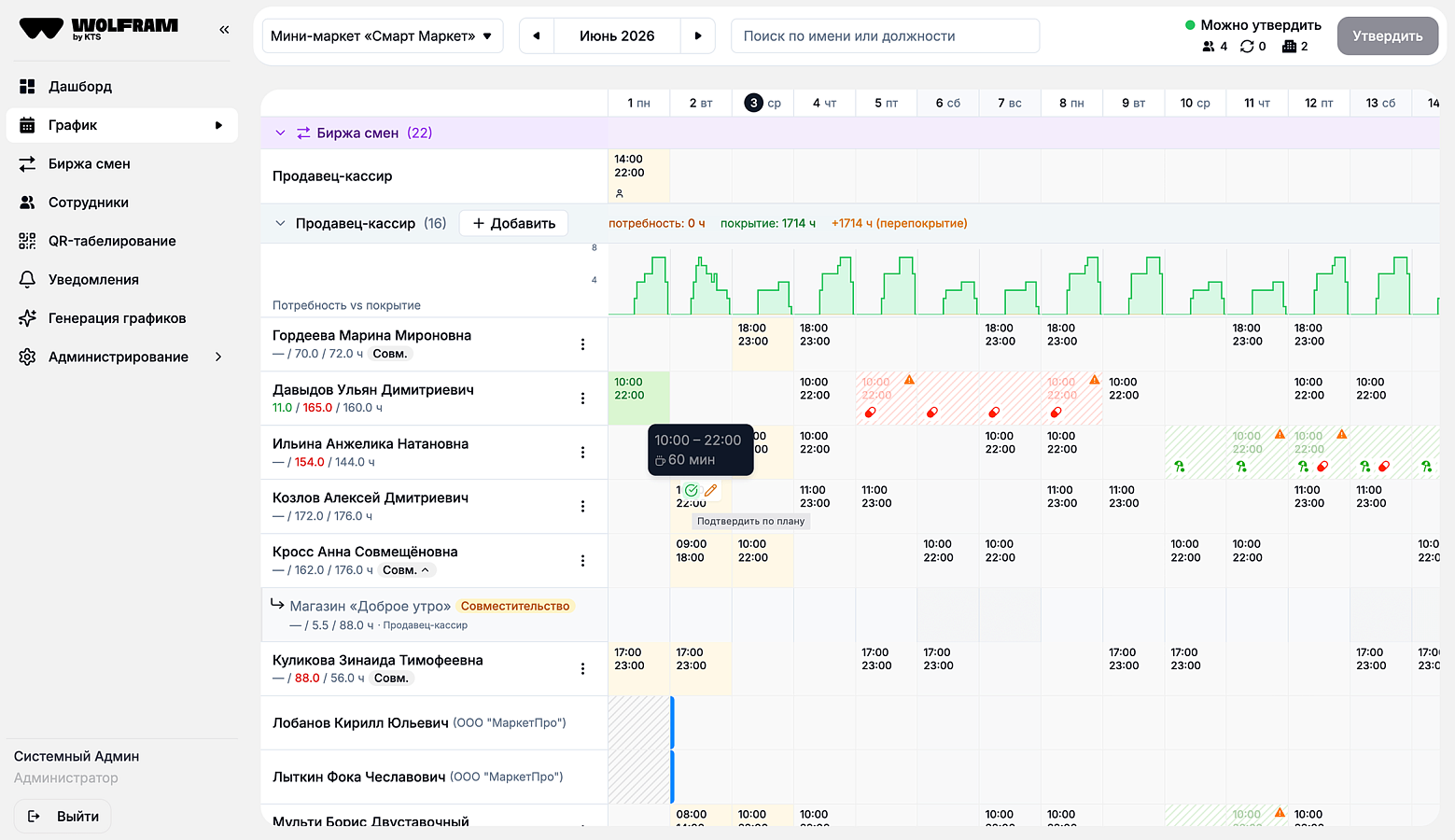
Task: Click the blue marker bar in Лобанов's row
Action: coord(672,723)
